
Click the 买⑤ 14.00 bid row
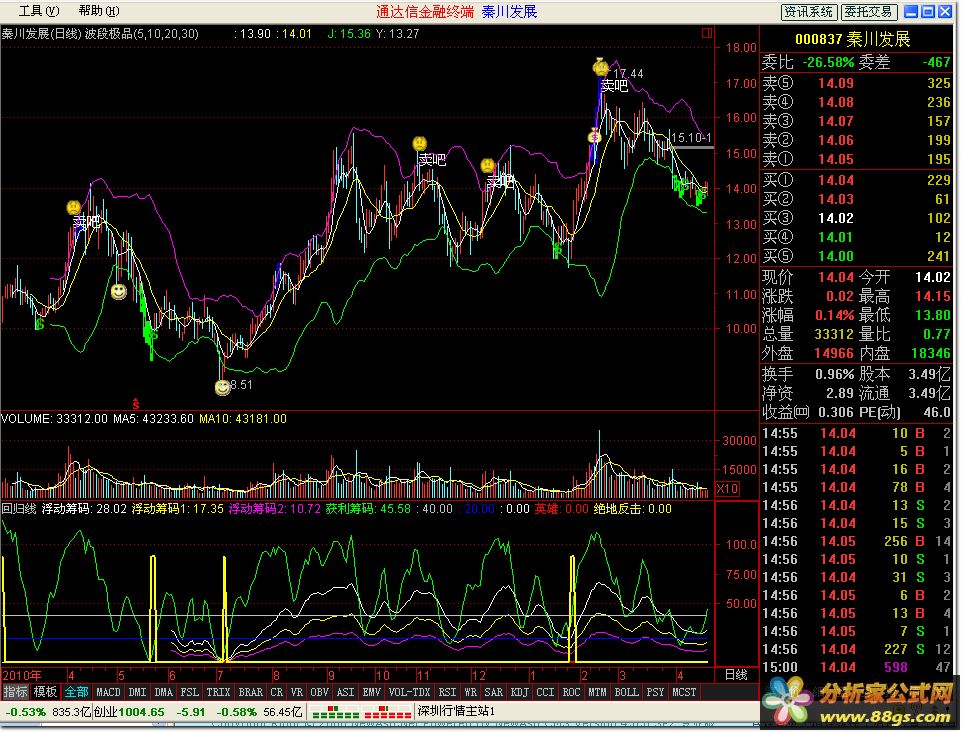856,256
